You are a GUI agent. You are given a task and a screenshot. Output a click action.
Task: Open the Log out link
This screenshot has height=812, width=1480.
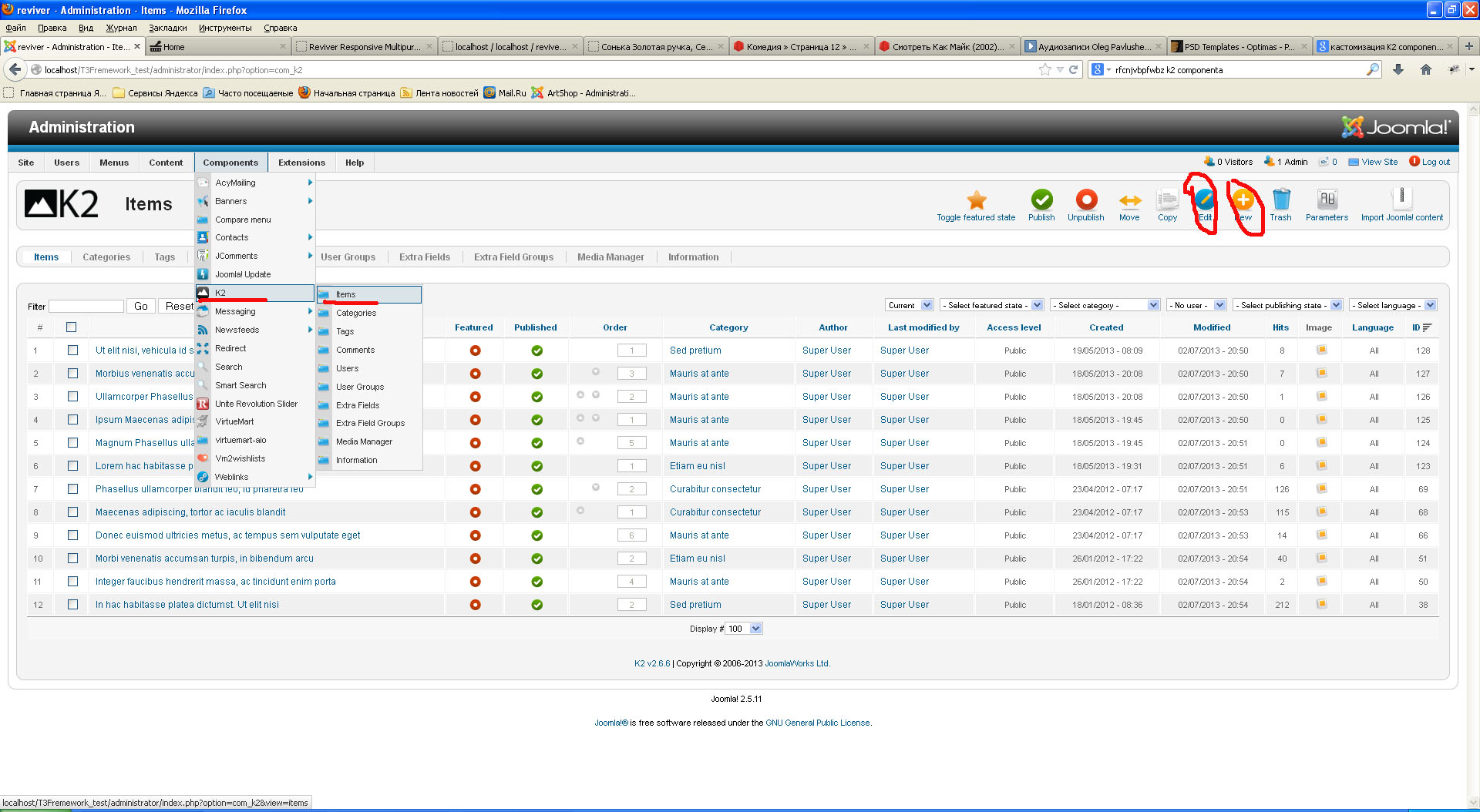pyautogui.click(x=1435, y=163)
